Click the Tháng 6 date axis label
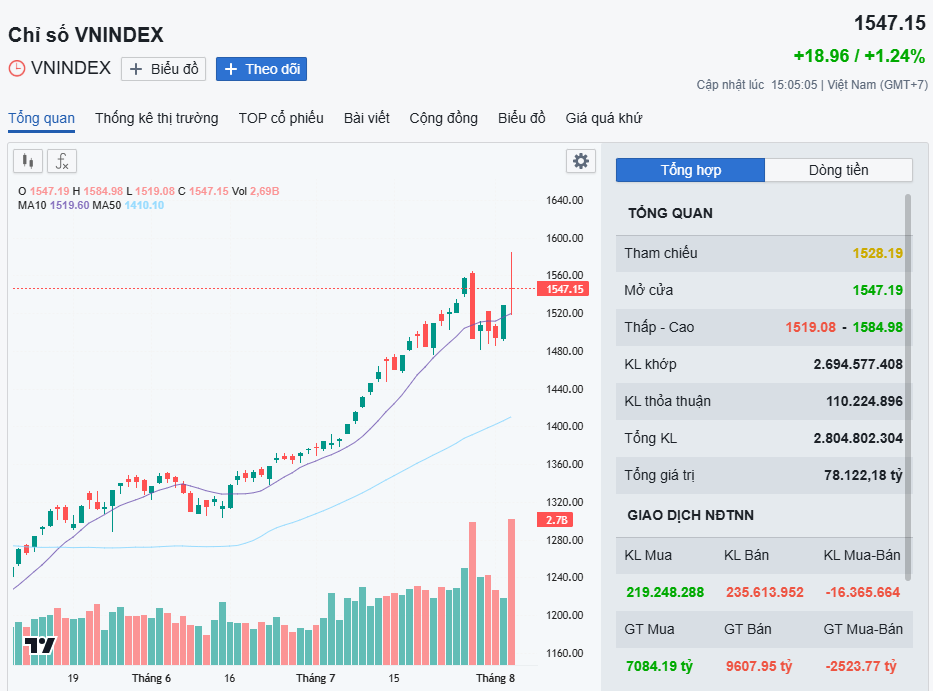Viewport: 933px width, 691px height. pos(151,678)
